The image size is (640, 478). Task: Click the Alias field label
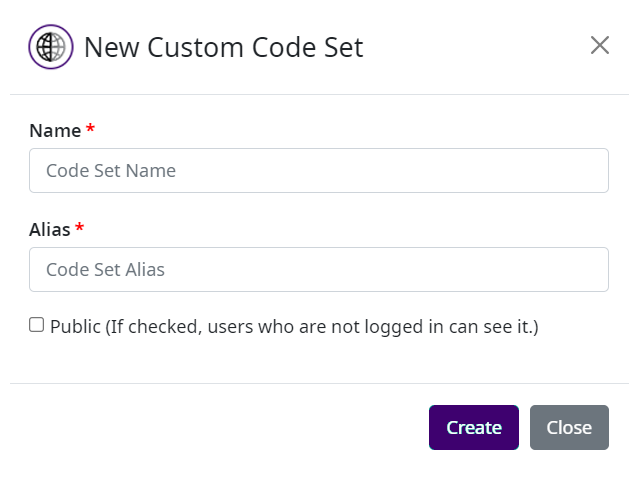50,229
